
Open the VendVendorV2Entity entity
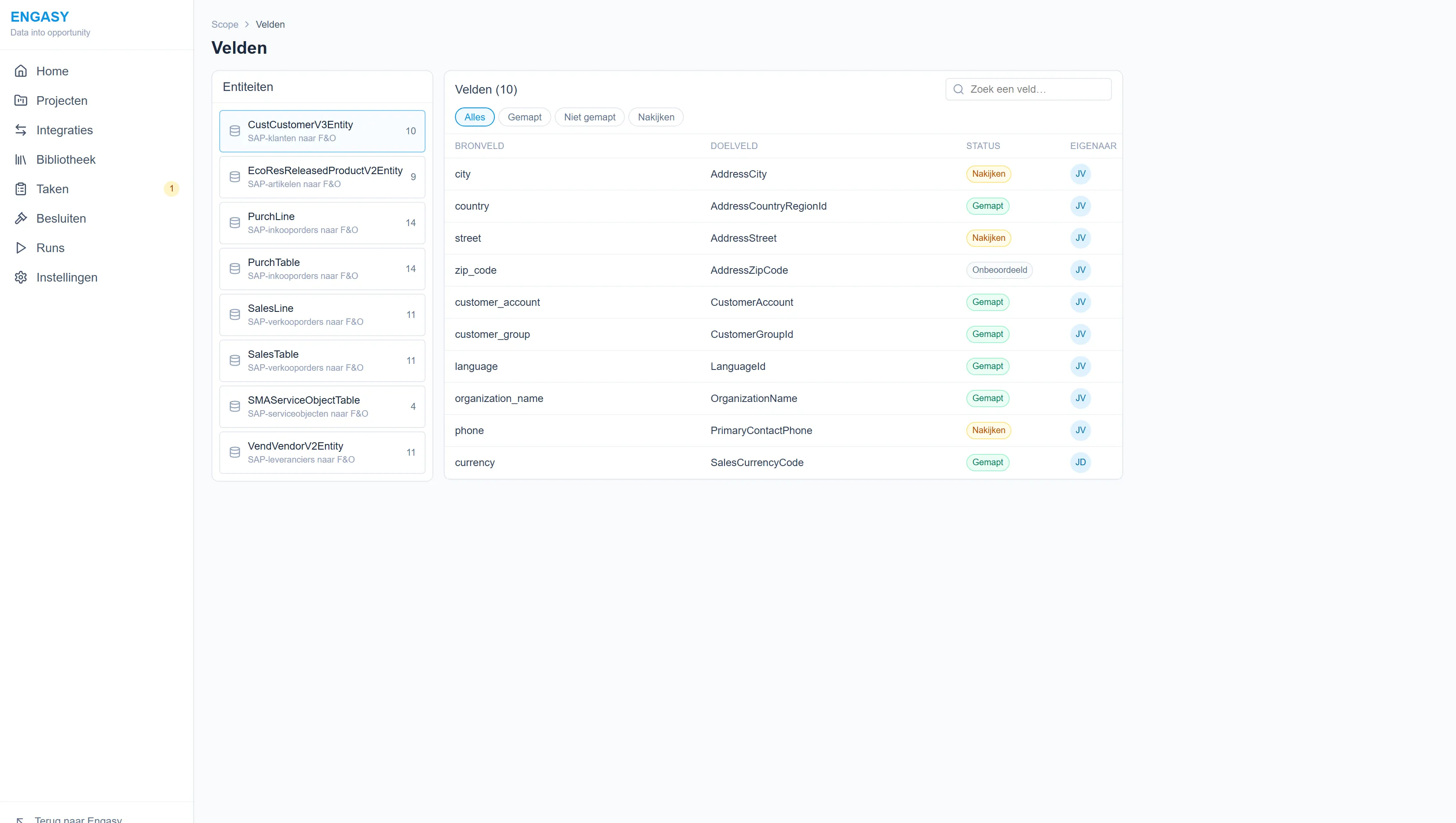pyautogui.click(x=322, y=452)
